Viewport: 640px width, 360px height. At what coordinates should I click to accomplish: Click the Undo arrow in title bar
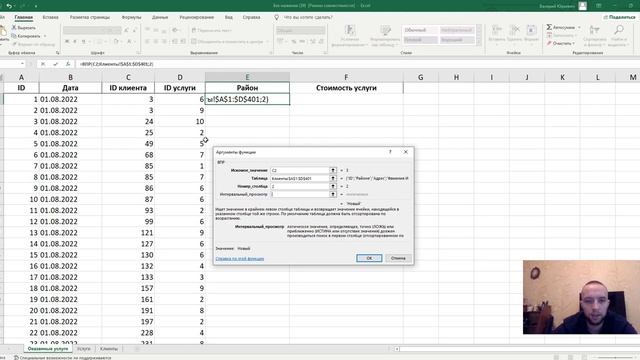(9, 6)
